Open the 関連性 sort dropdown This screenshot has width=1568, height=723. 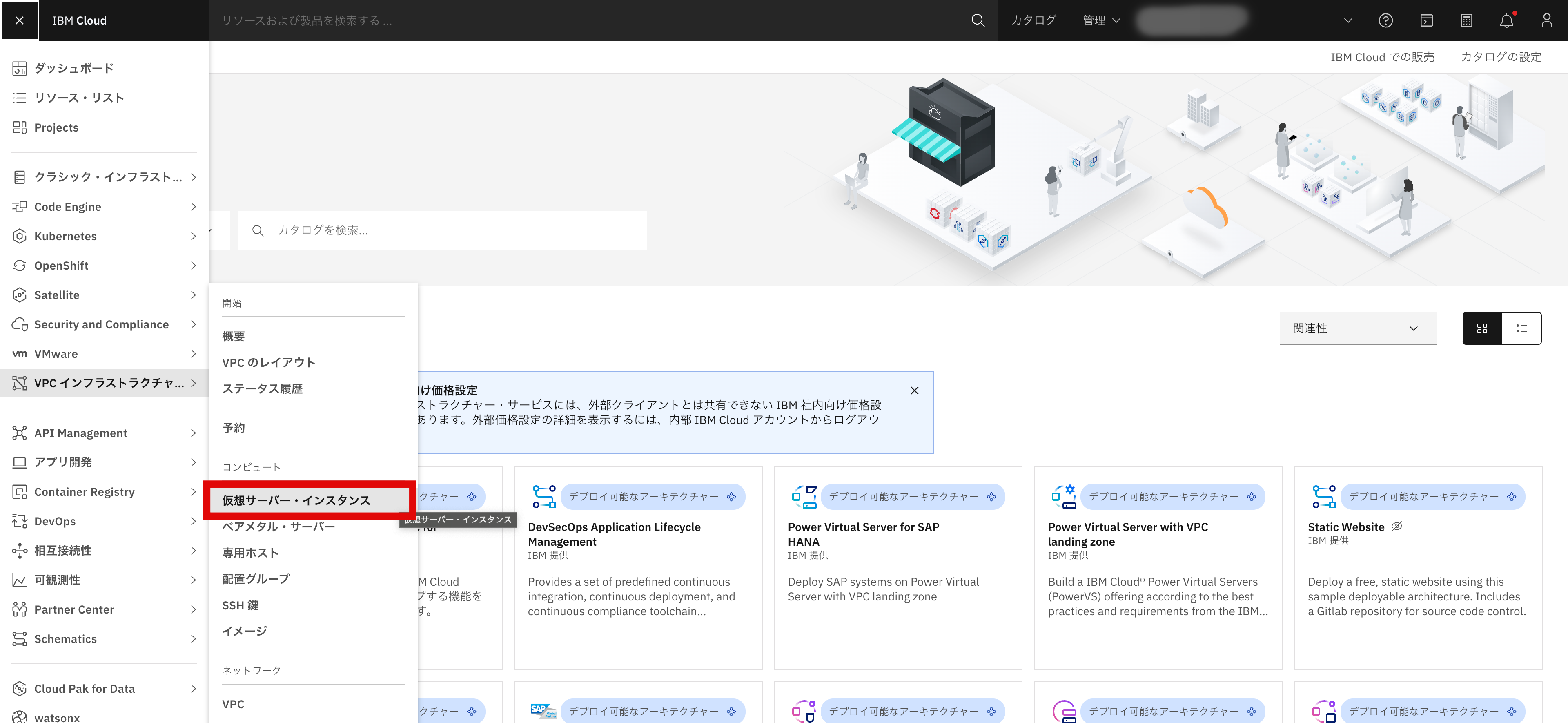tap(1357, 328)
